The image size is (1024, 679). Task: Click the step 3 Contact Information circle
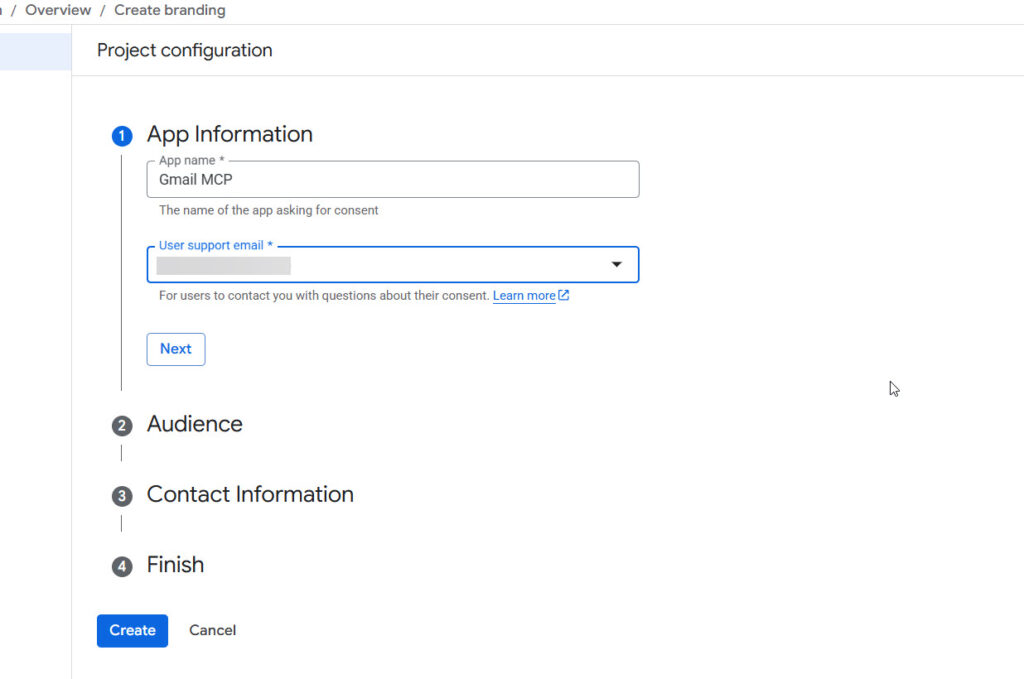(x=121, y=495)
